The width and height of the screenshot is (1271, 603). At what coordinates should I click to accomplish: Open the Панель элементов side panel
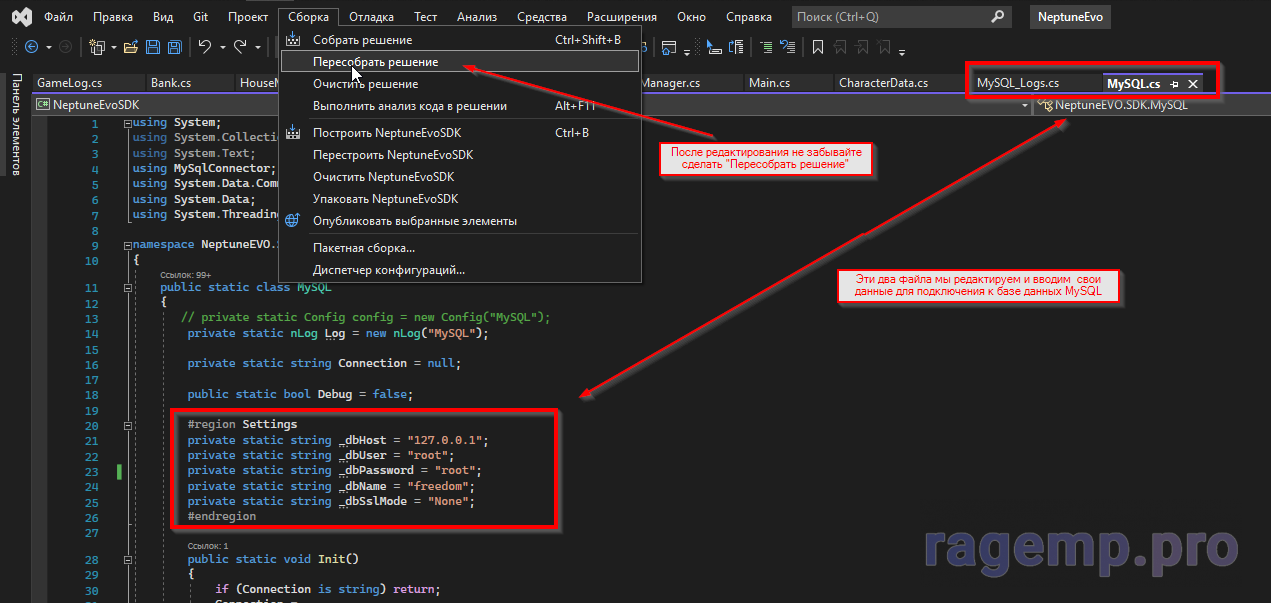[x=16, y=124]
